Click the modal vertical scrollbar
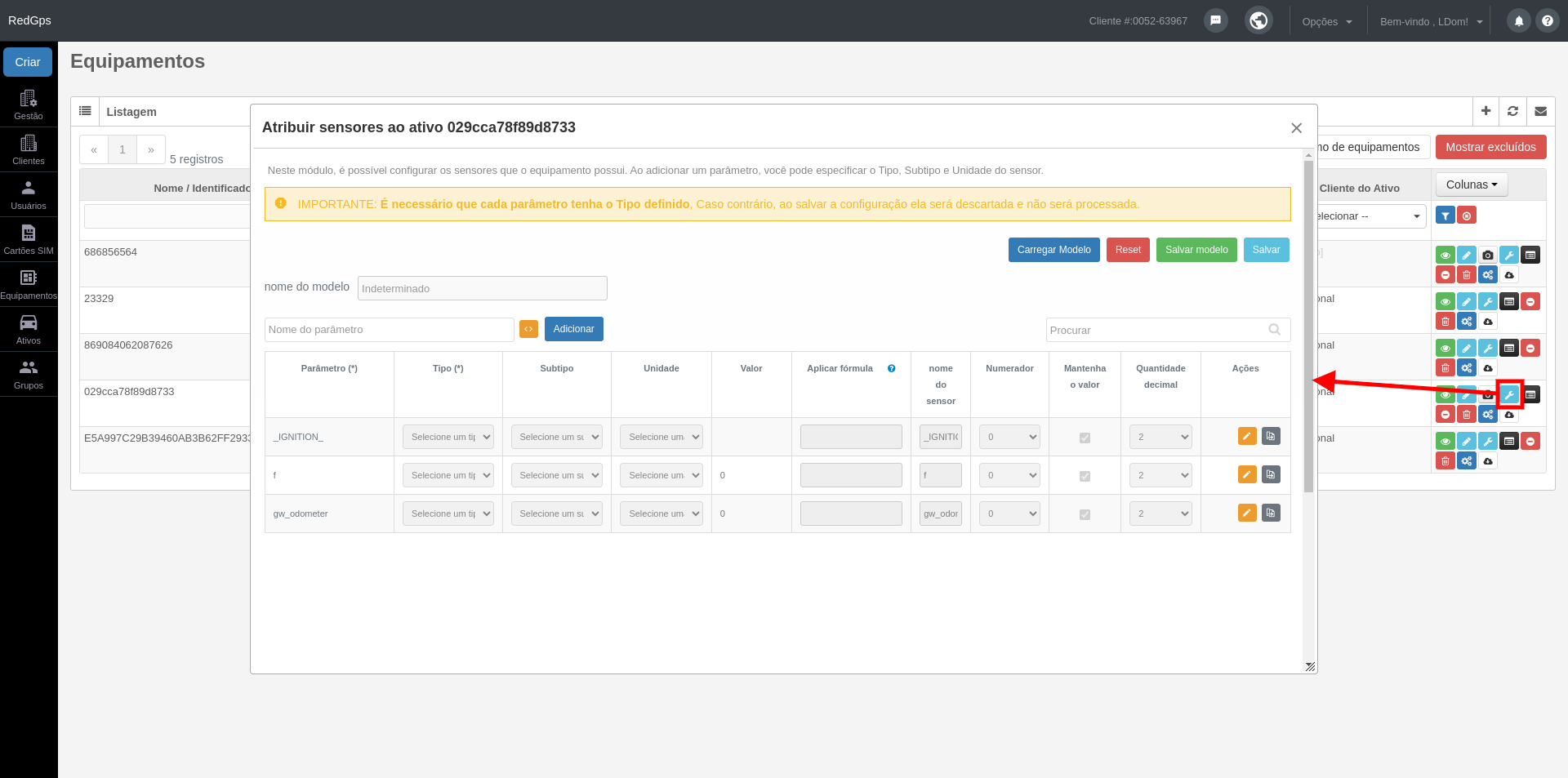This screenshot has width=1568, height=778. point(1308,327)
